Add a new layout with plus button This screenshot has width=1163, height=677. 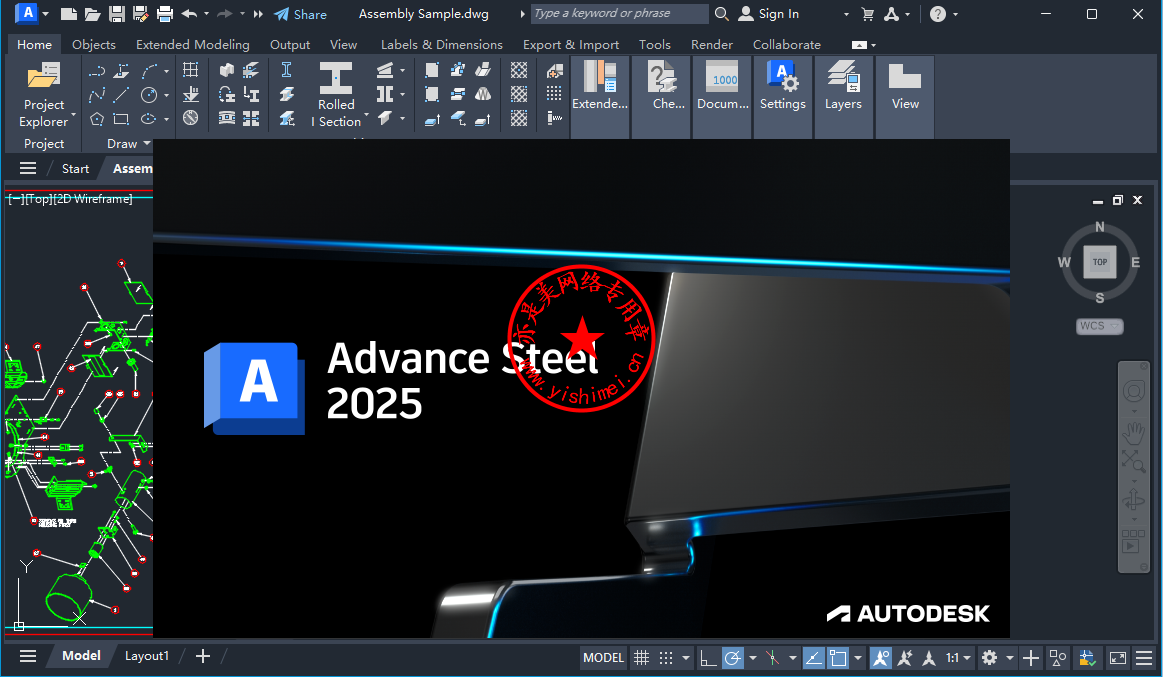point(202,655)
